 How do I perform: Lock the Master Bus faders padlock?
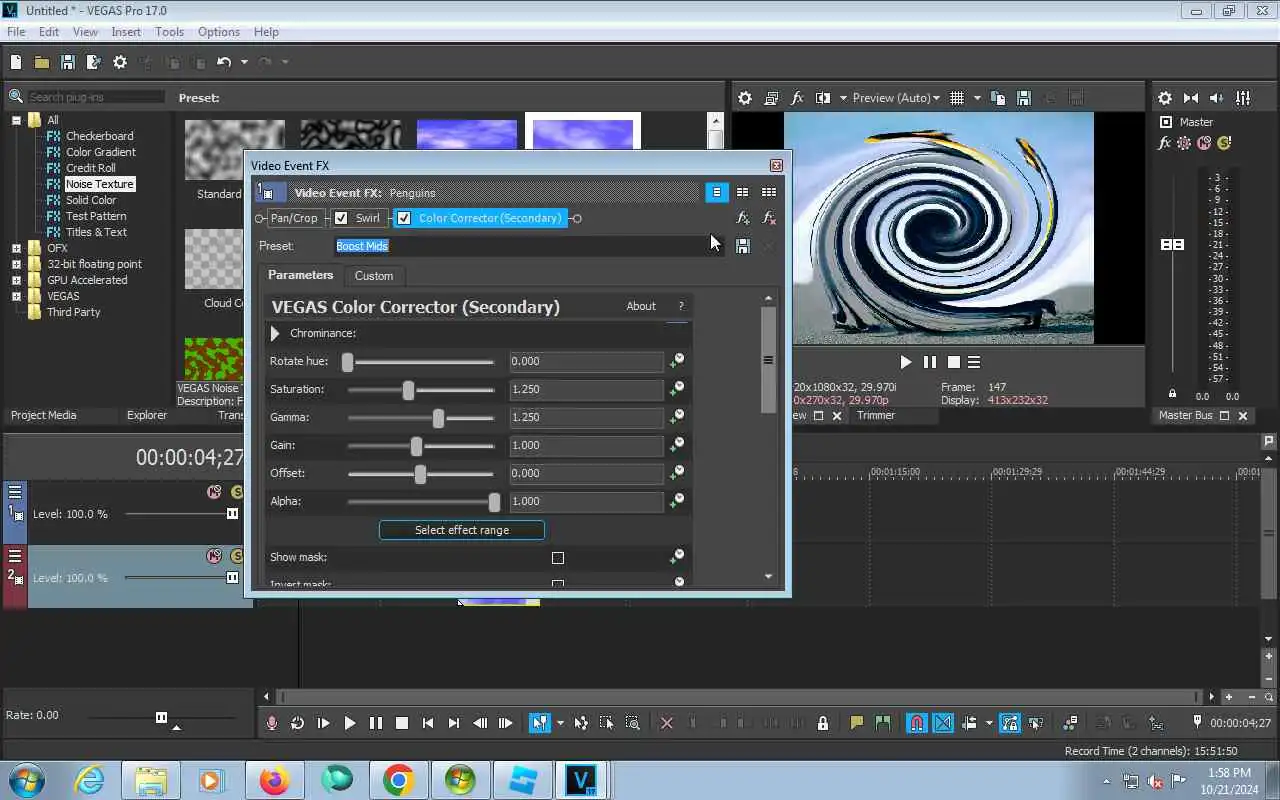(1173, 394)
